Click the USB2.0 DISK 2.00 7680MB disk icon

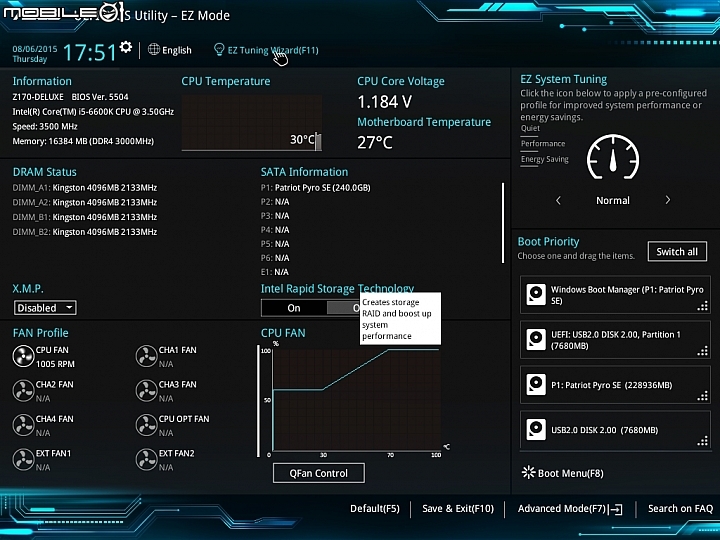pos(536,430)
